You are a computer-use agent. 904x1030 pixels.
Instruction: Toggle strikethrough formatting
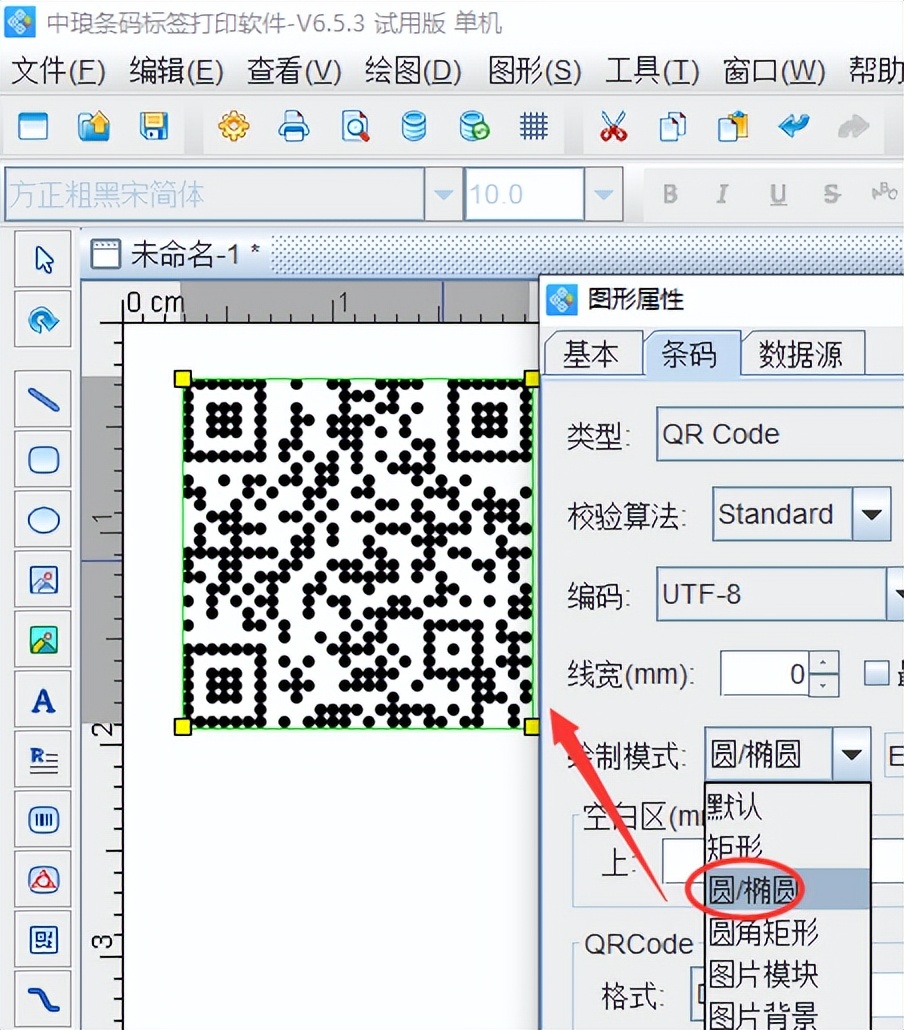coord(832,194)
